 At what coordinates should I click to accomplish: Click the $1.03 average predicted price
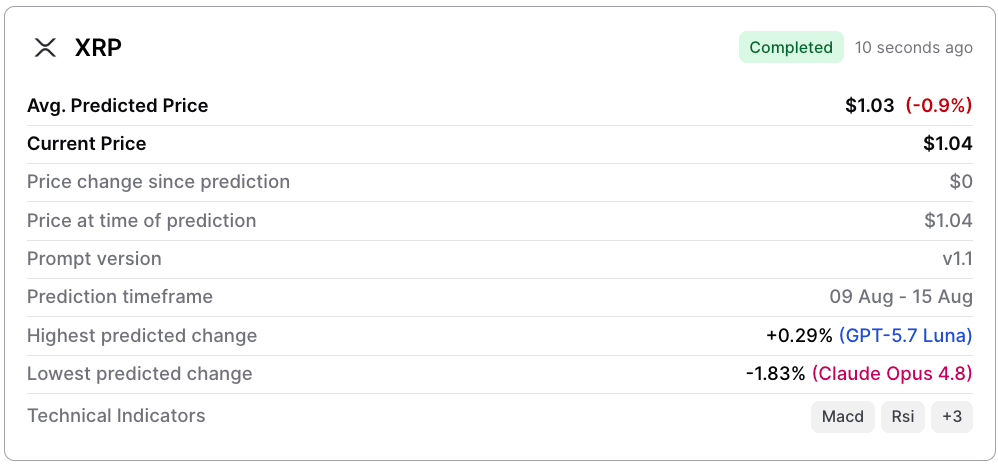pyautogui.click(x=869, y=106)
